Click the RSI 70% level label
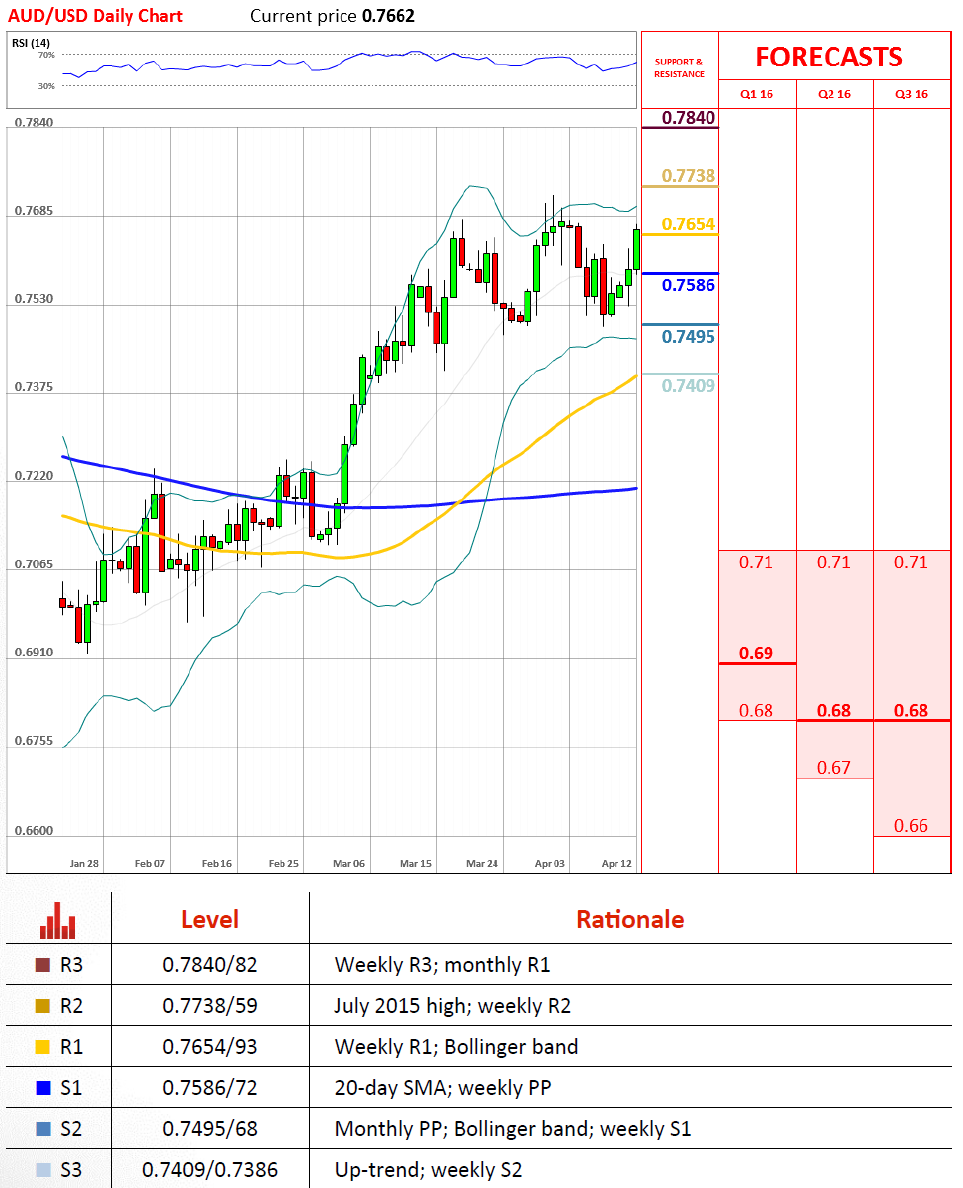Viewport: 963px width, 1188px height. [46, 55]
